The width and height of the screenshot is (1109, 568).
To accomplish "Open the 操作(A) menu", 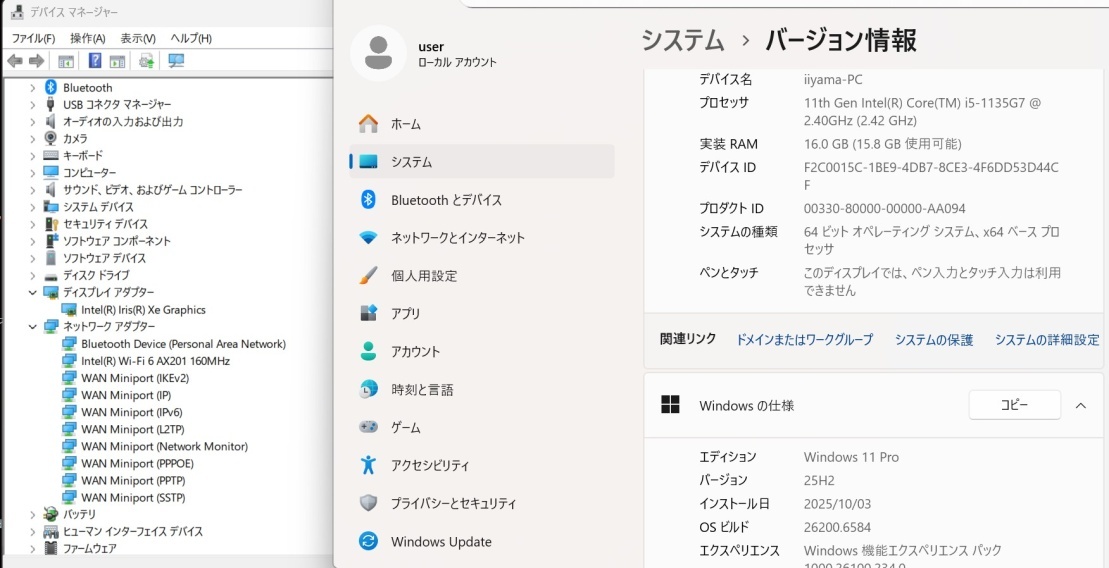I will (x=88, y=38).
